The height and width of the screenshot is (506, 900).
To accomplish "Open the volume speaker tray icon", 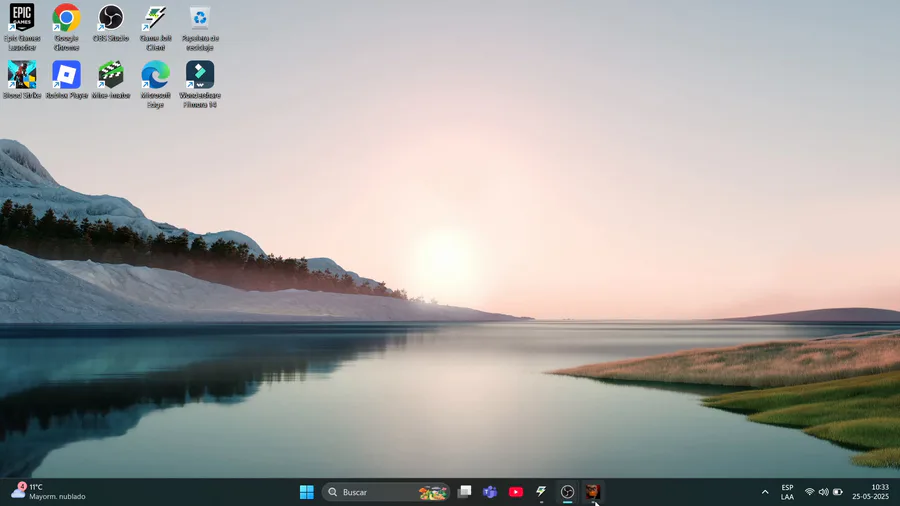I will point(824,492).
